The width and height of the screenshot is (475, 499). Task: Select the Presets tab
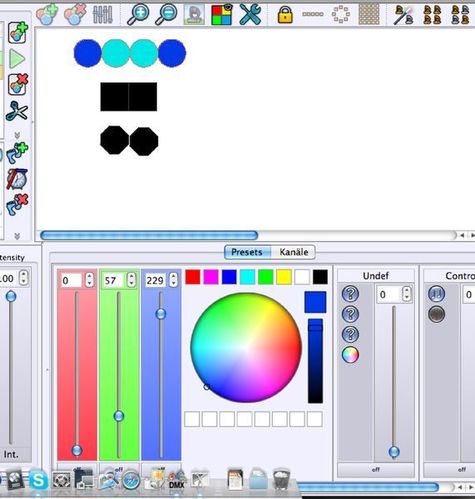tap(247, 252)
